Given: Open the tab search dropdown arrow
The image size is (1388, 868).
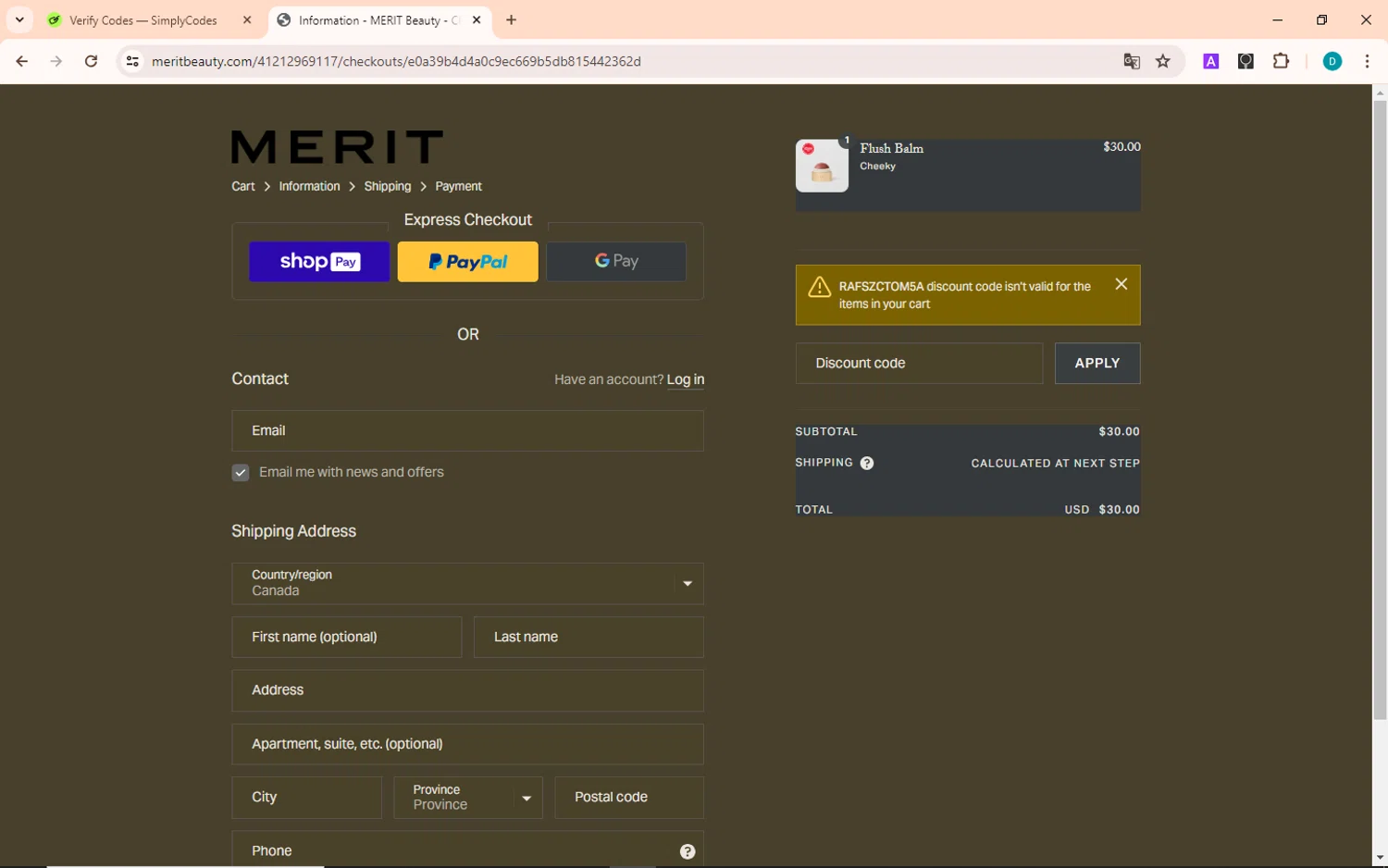Looking at the screenshot, I should pos(19,19).
